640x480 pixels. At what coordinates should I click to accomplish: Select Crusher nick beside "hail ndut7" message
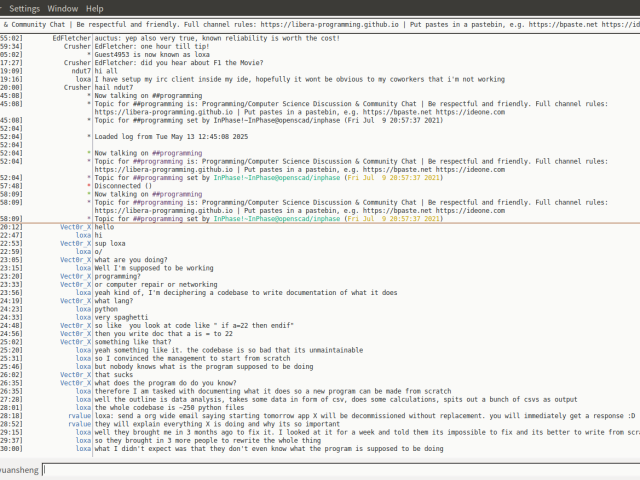76,87
